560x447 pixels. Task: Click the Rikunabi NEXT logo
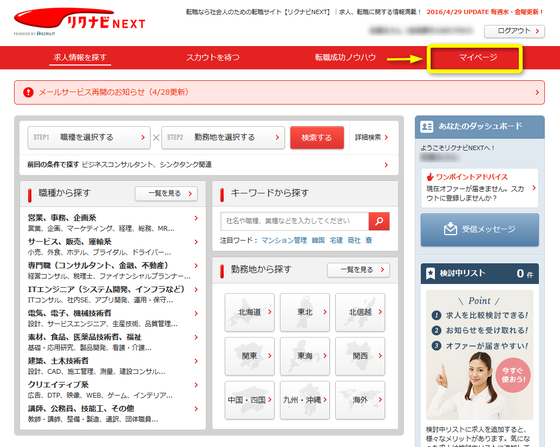[x=80, y=21]
